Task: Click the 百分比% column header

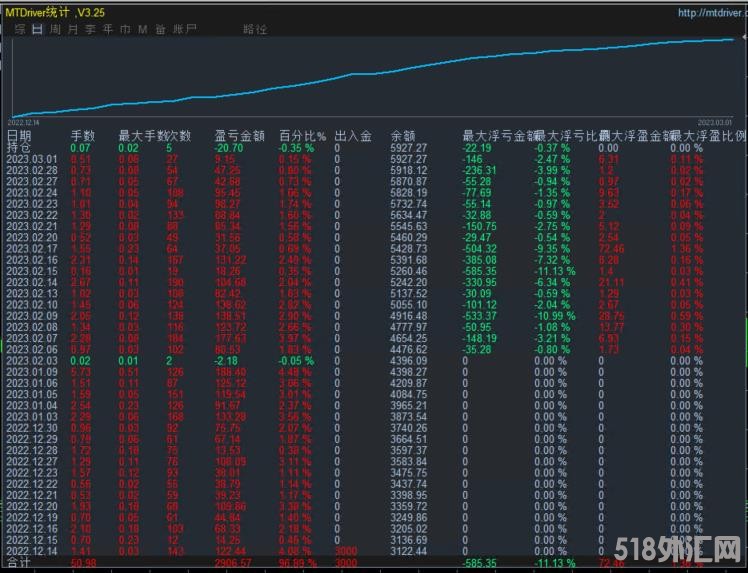Action: 302,136
